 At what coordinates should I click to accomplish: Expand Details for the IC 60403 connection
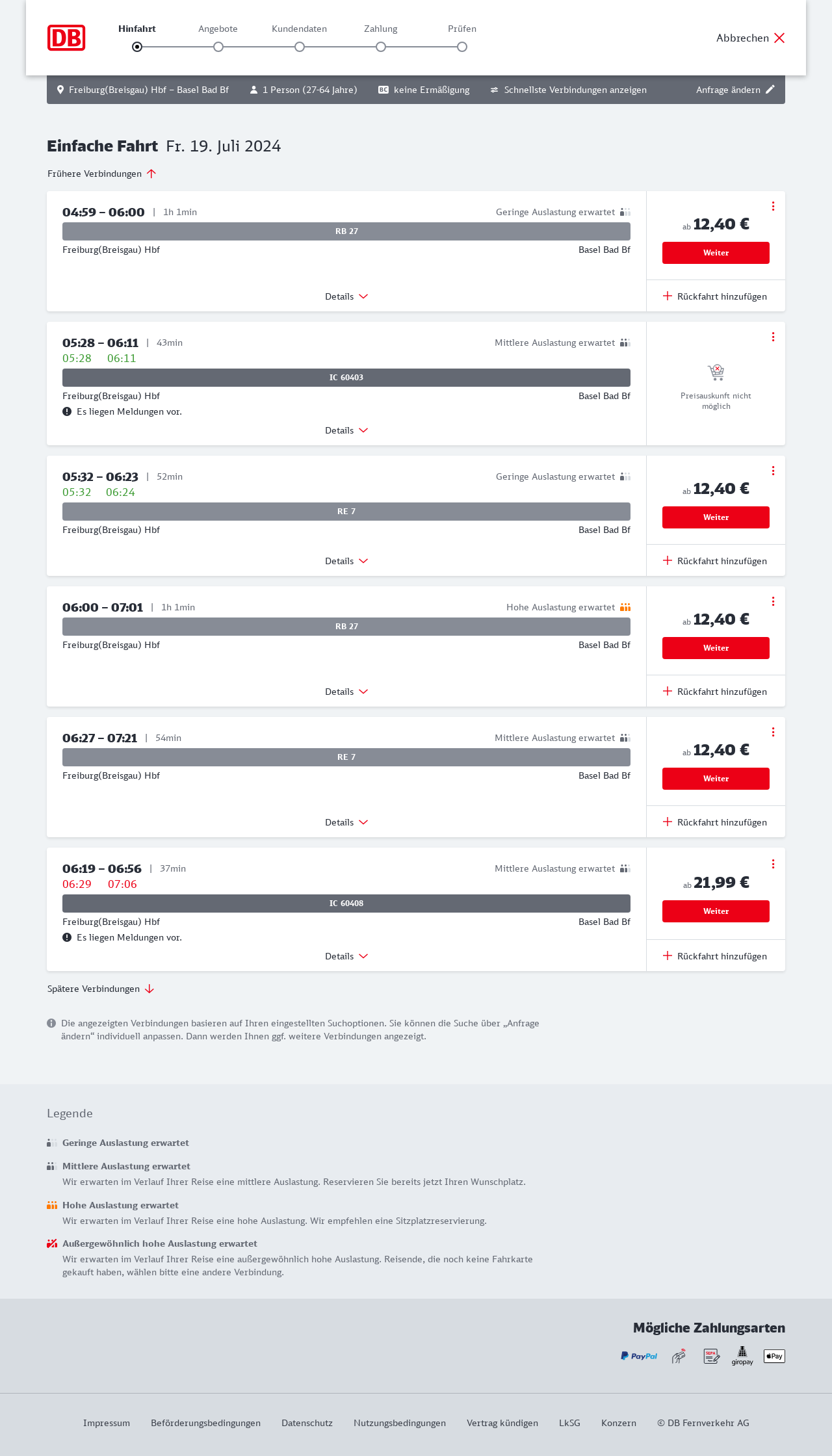click(346, 430)
